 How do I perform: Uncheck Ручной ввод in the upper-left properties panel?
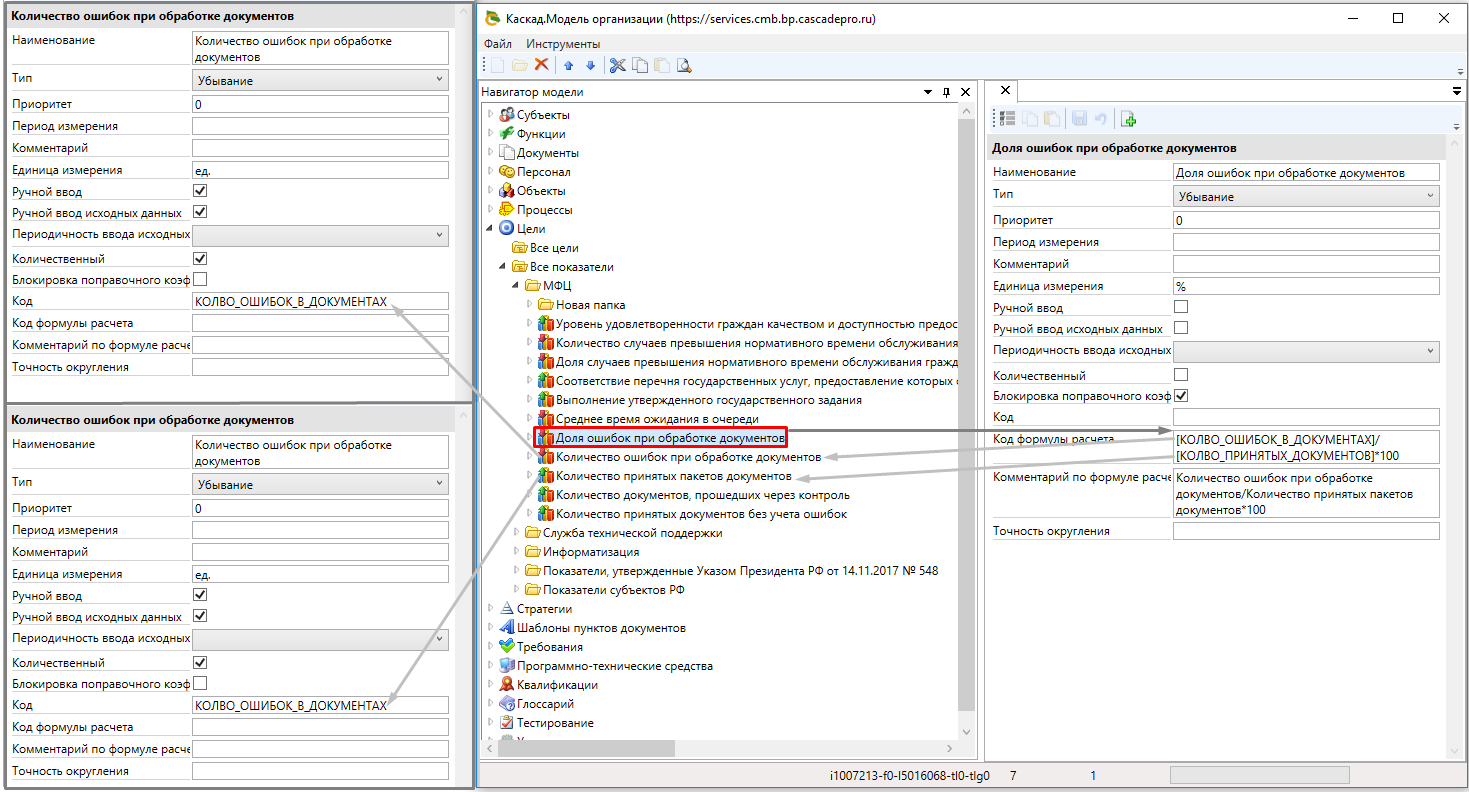click(x=200, y=191)
